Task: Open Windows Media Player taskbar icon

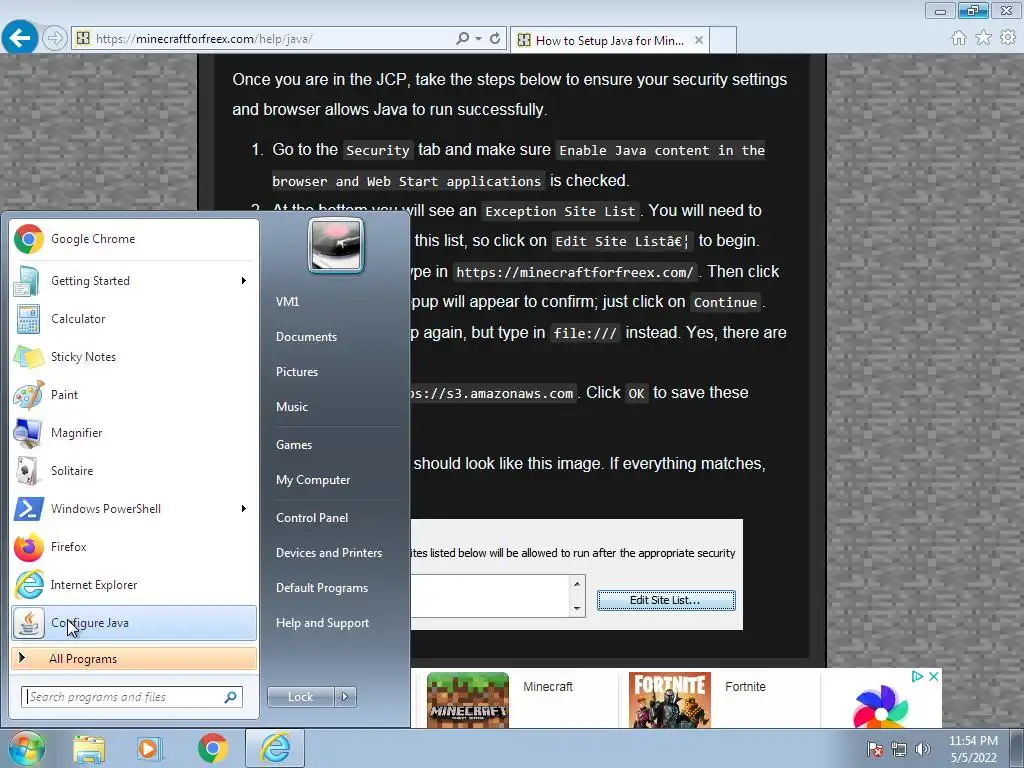Action: click(x=150, y=749)
